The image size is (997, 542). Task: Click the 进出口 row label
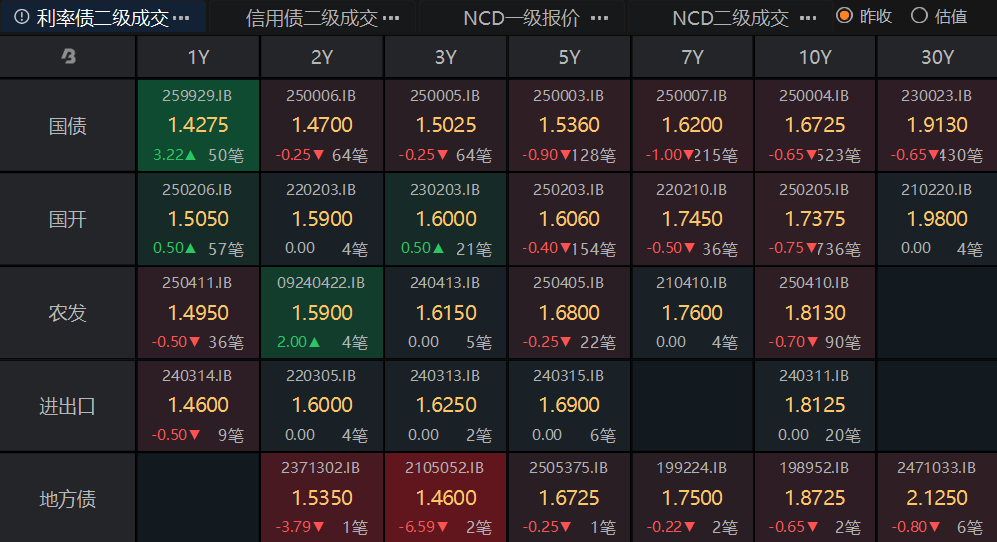tap(68, 406)
